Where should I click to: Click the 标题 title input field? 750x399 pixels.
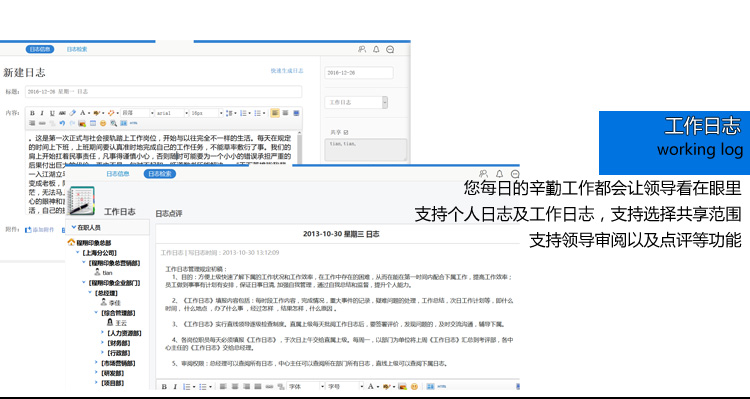coord(164,91)
